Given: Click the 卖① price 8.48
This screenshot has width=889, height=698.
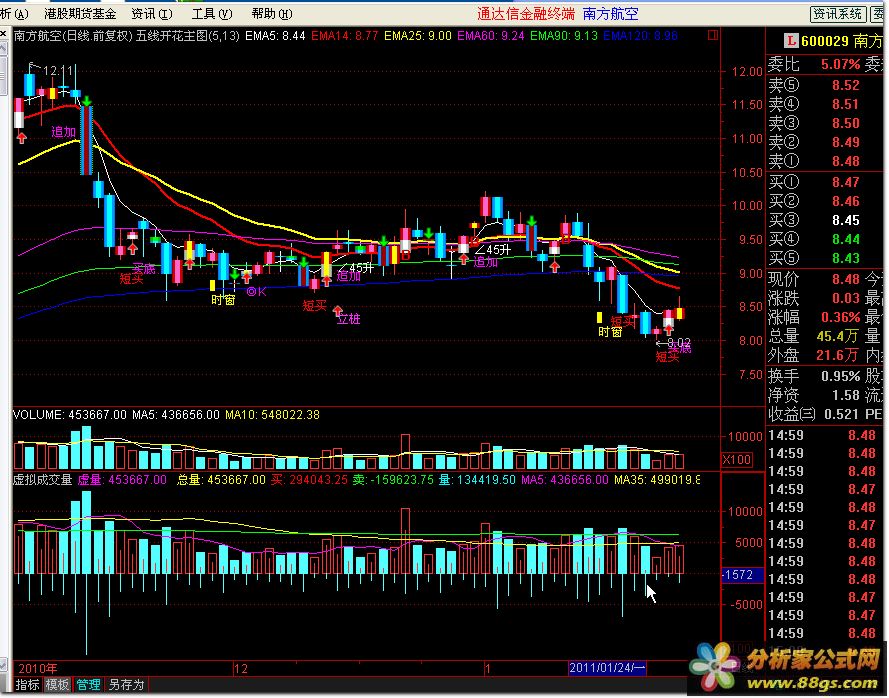Looking at the screenshot, I should [x=845, y=162].
